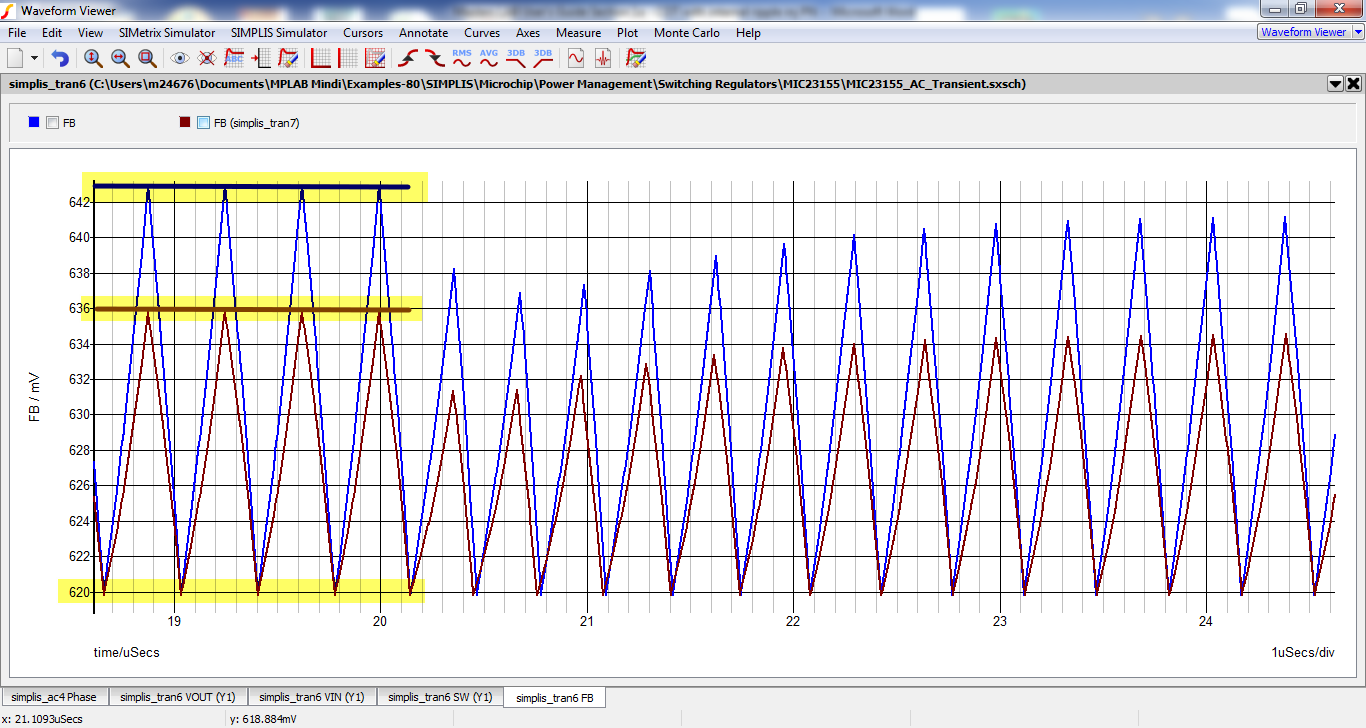Toggle the FB (simplis_tran7) curve checkbox
The height and width of the screenshot is (728, 1366).
tap(204, 123)
